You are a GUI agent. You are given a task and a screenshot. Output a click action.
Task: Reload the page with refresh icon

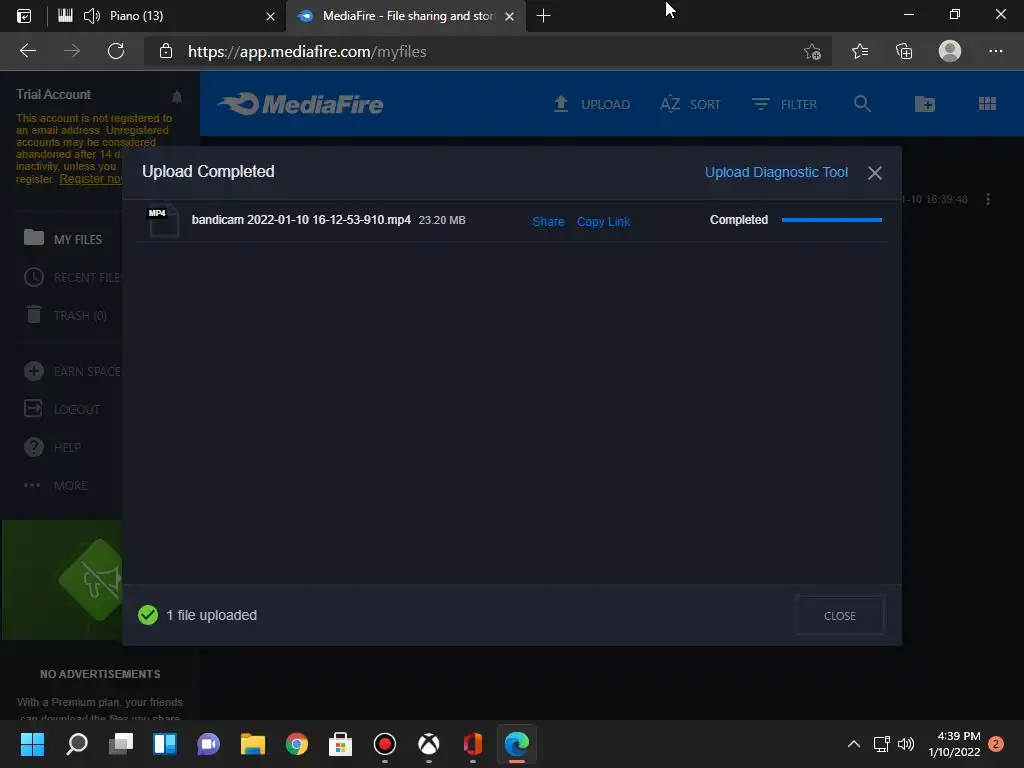pos(116,51)
